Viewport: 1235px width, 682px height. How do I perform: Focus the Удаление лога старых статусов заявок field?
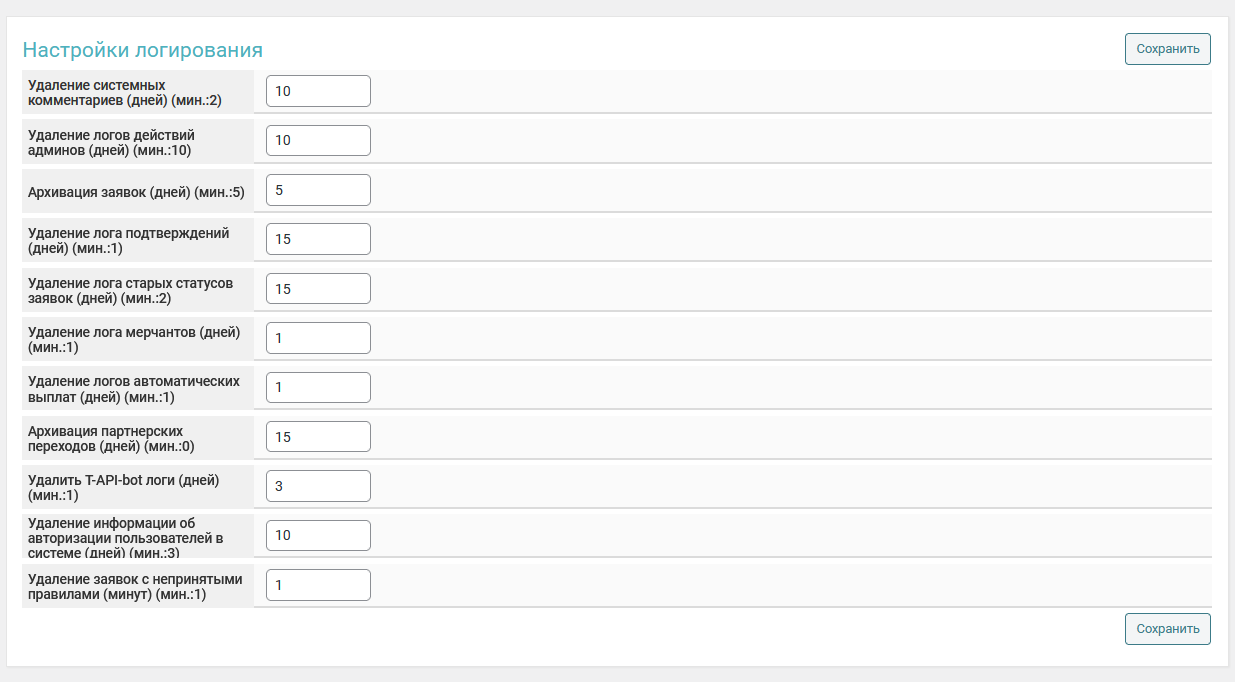[x=318, y=289]
